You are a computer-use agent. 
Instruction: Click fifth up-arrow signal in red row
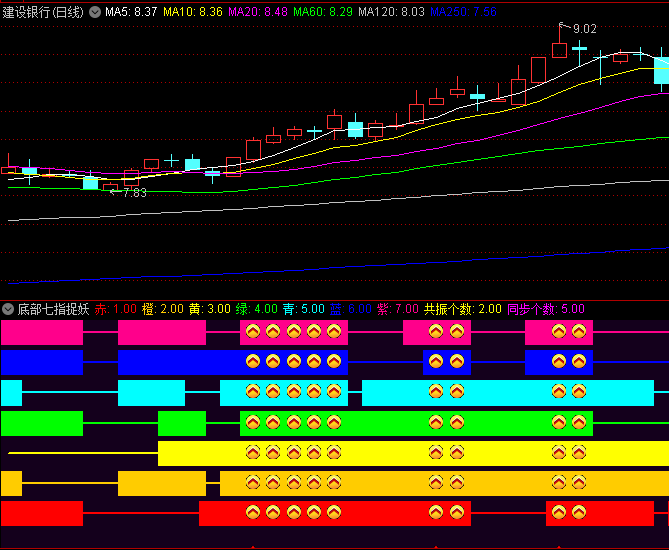pyautogui.click(x=334, y=512)
